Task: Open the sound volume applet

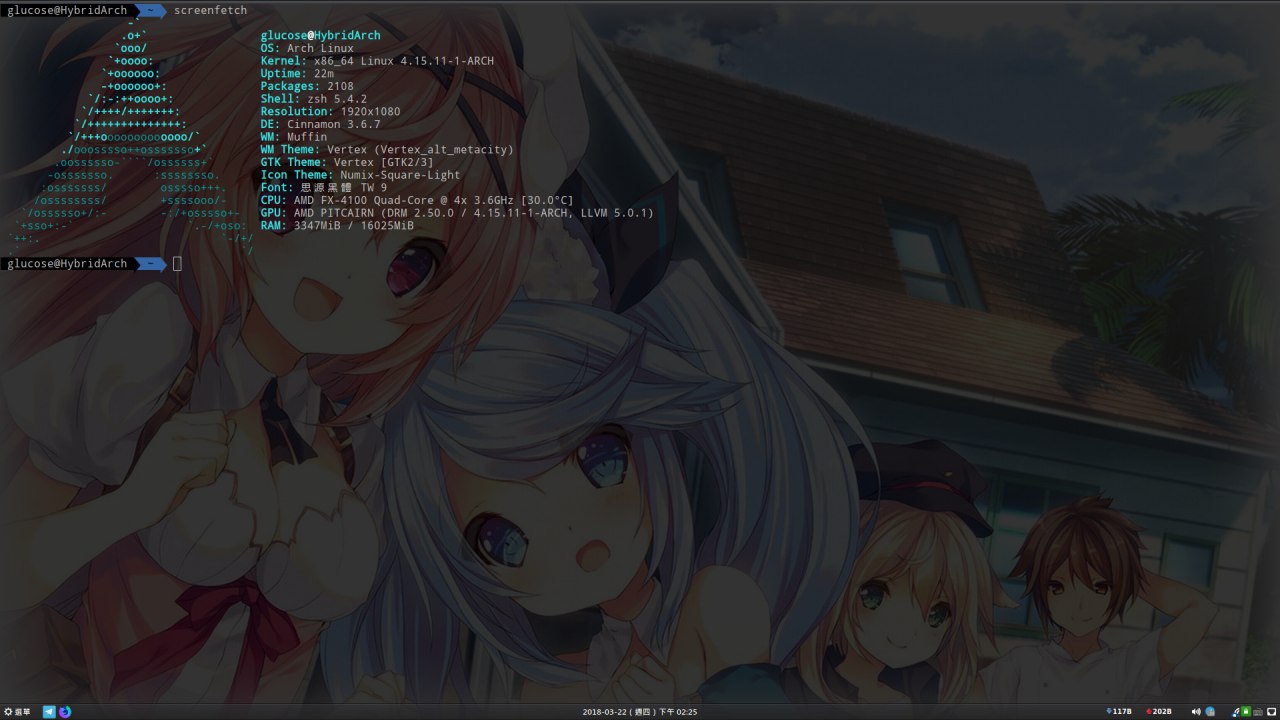Action: pos(1197,712)
